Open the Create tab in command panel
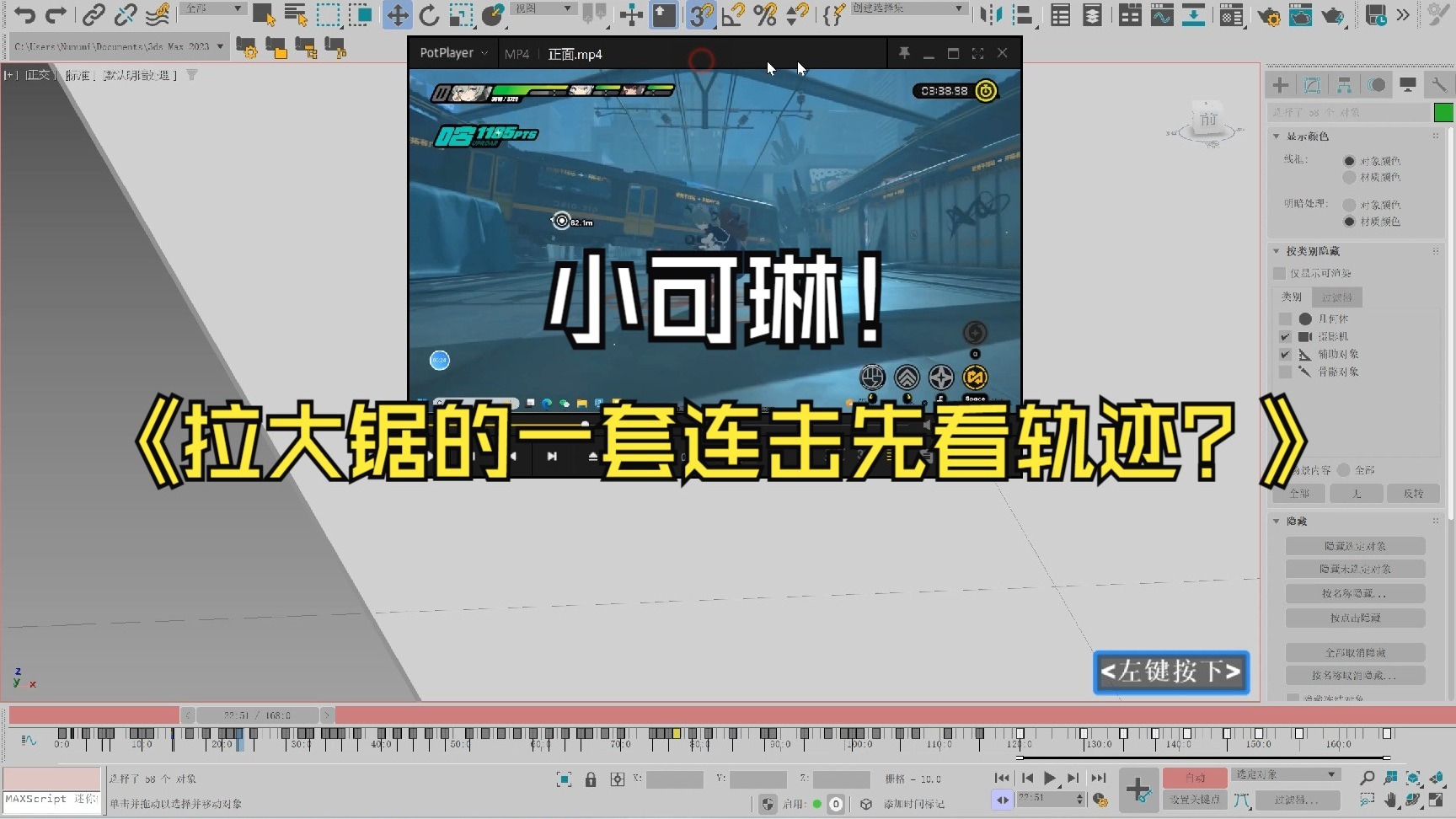 point(1281,84)
